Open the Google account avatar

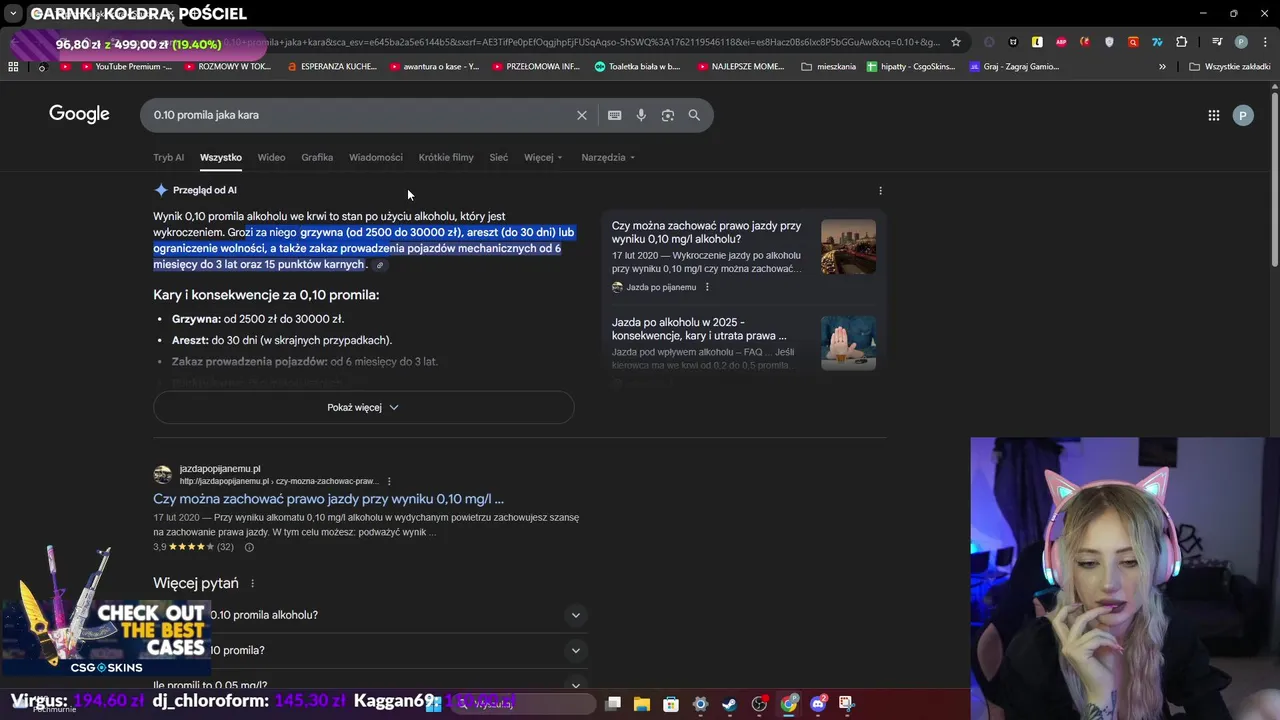(1243, 115)
